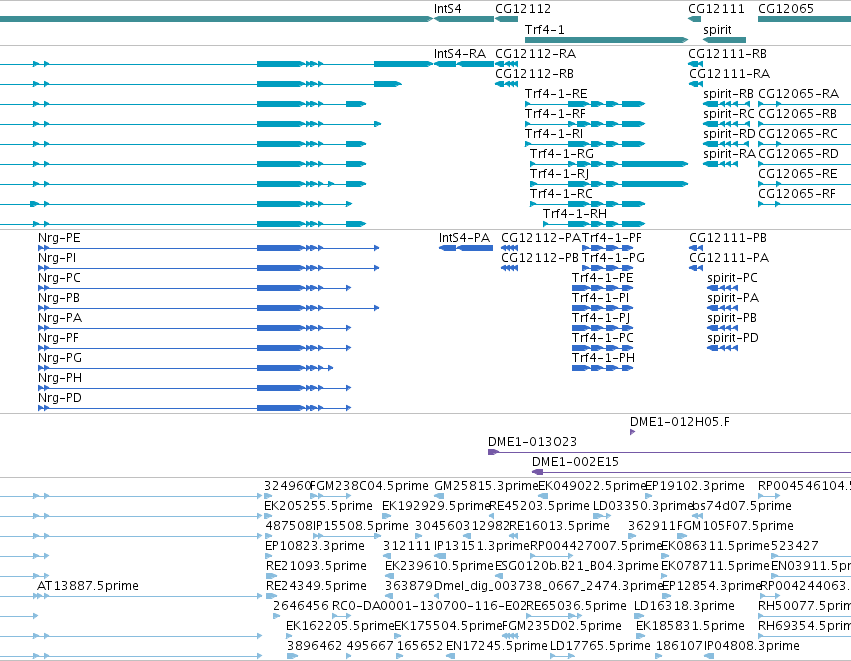Click EST EK185831.5prime
The width and height of the screenshot is (851, 661).
pyautogui.click(x=690, y=627)
